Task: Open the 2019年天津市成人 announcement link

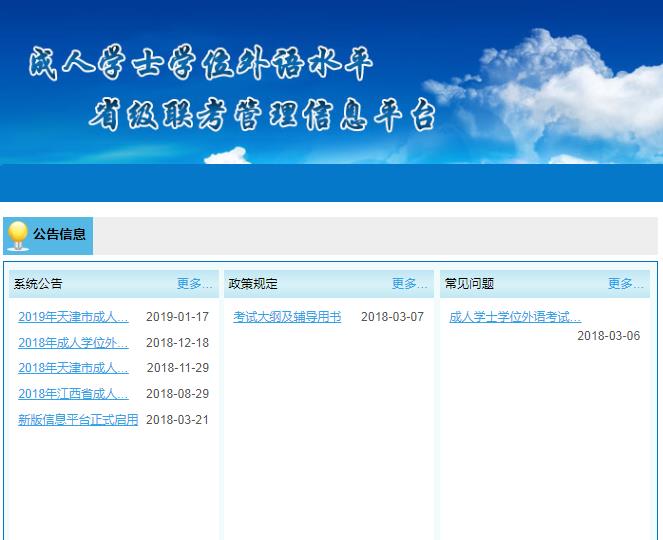Action: tap(73, 317)
